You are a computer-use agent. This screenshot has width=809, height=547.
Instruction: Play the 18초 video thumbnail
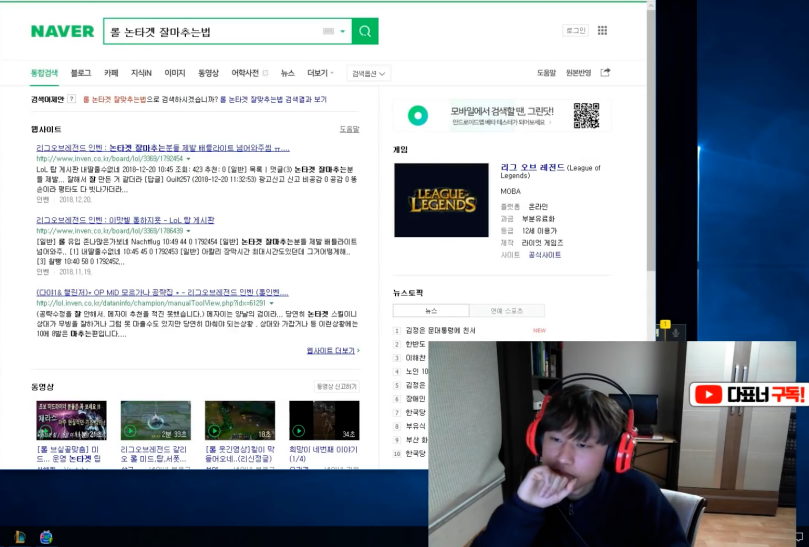click(x=240, y=421)
